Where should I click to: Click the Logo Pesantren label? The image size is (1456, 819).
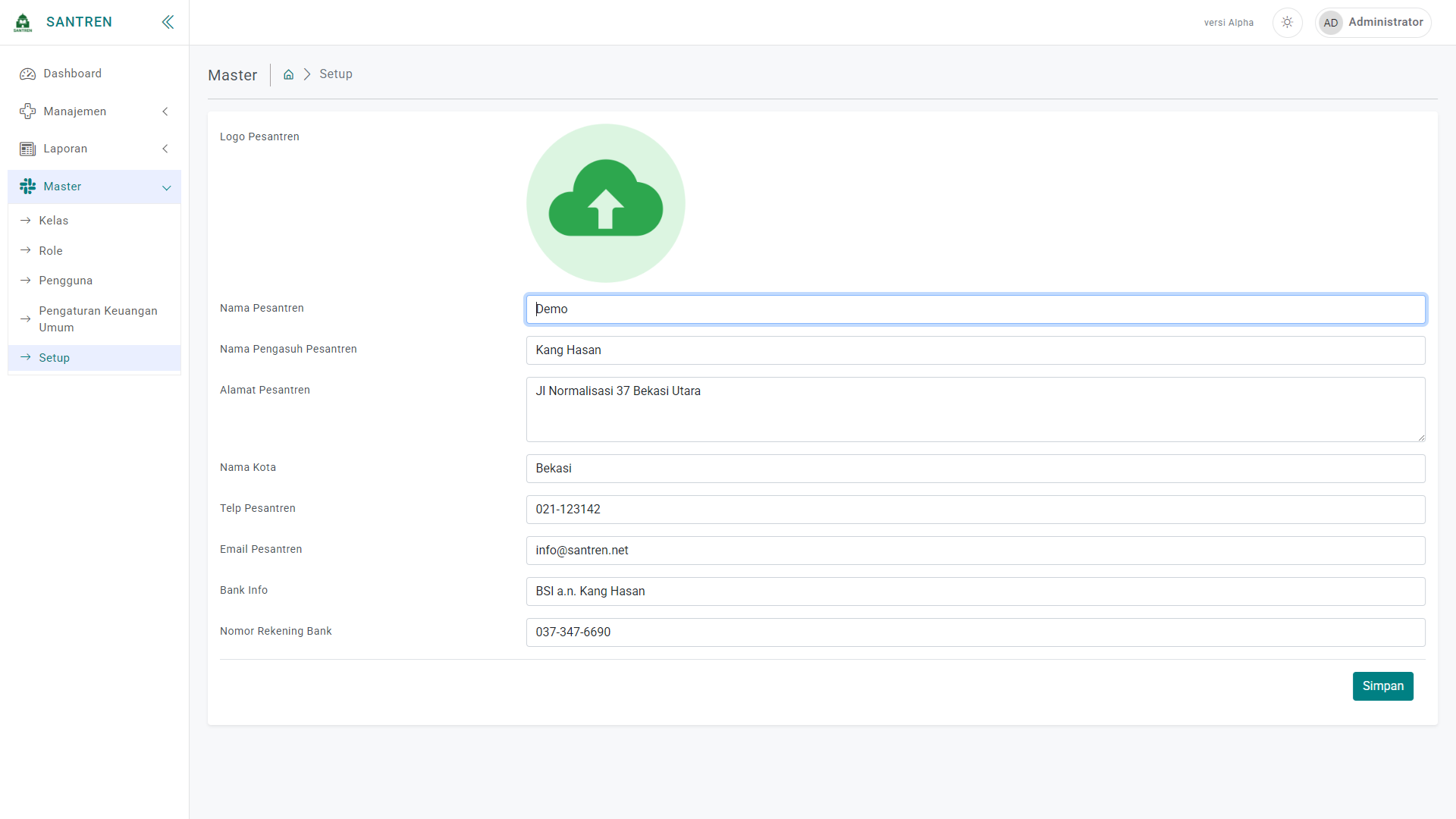[x=259, y=137]
